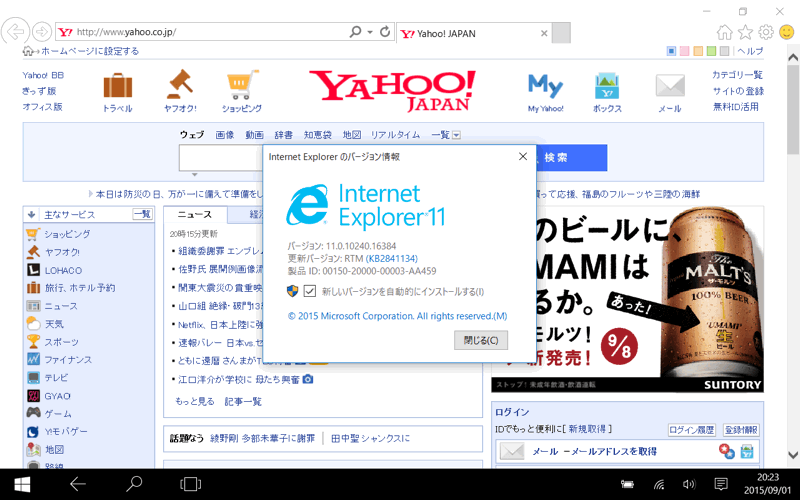Screen dimensions: 800x500
Task: Open Internet Explorer settings gear icon
Action: pyautogui.click(x=765, y=32)
